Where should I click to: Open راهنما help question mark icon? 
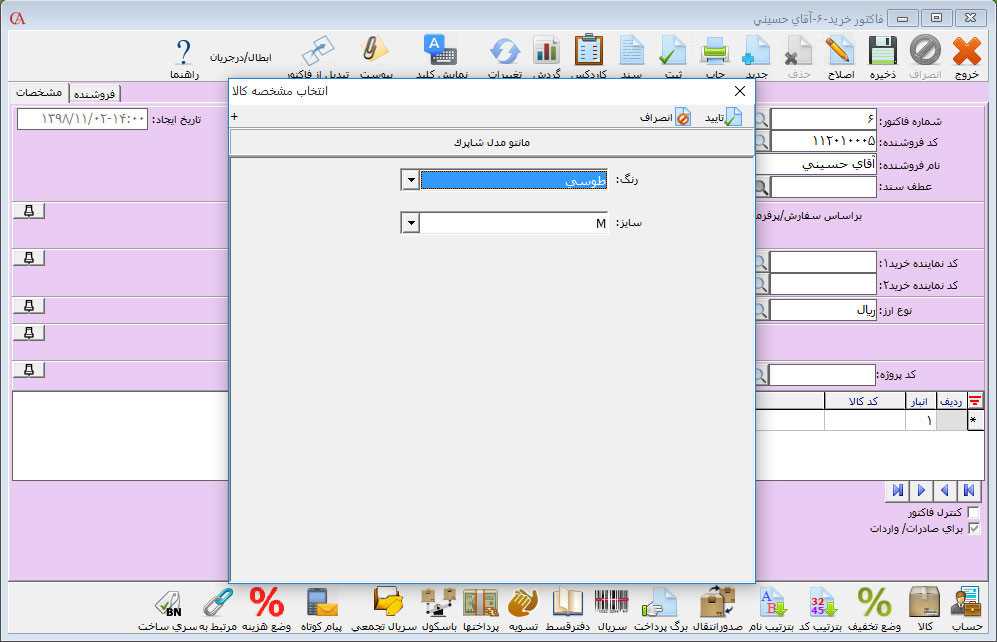(x=184, y=53)
